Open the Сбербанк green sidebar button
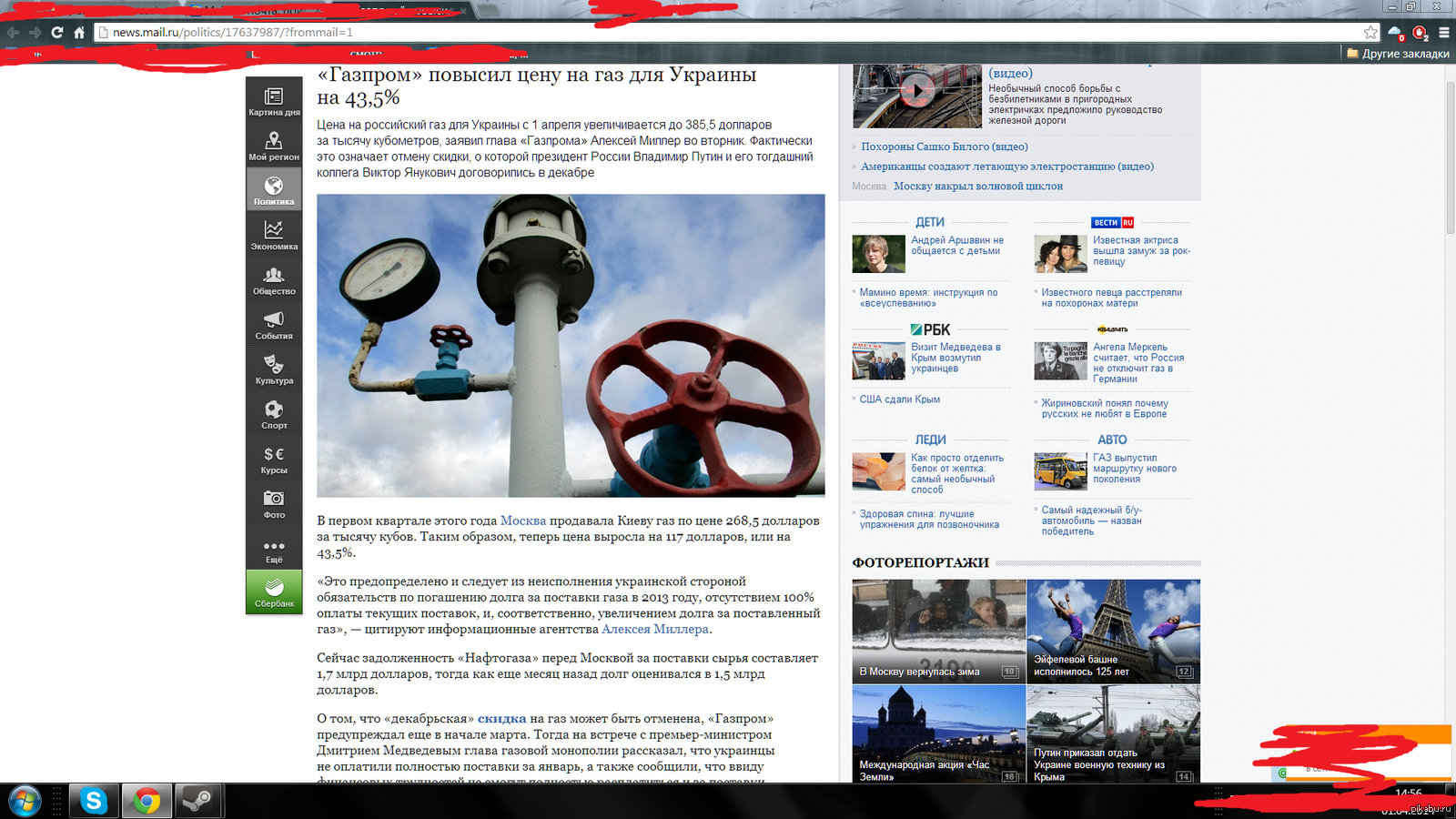 [274, 591]
